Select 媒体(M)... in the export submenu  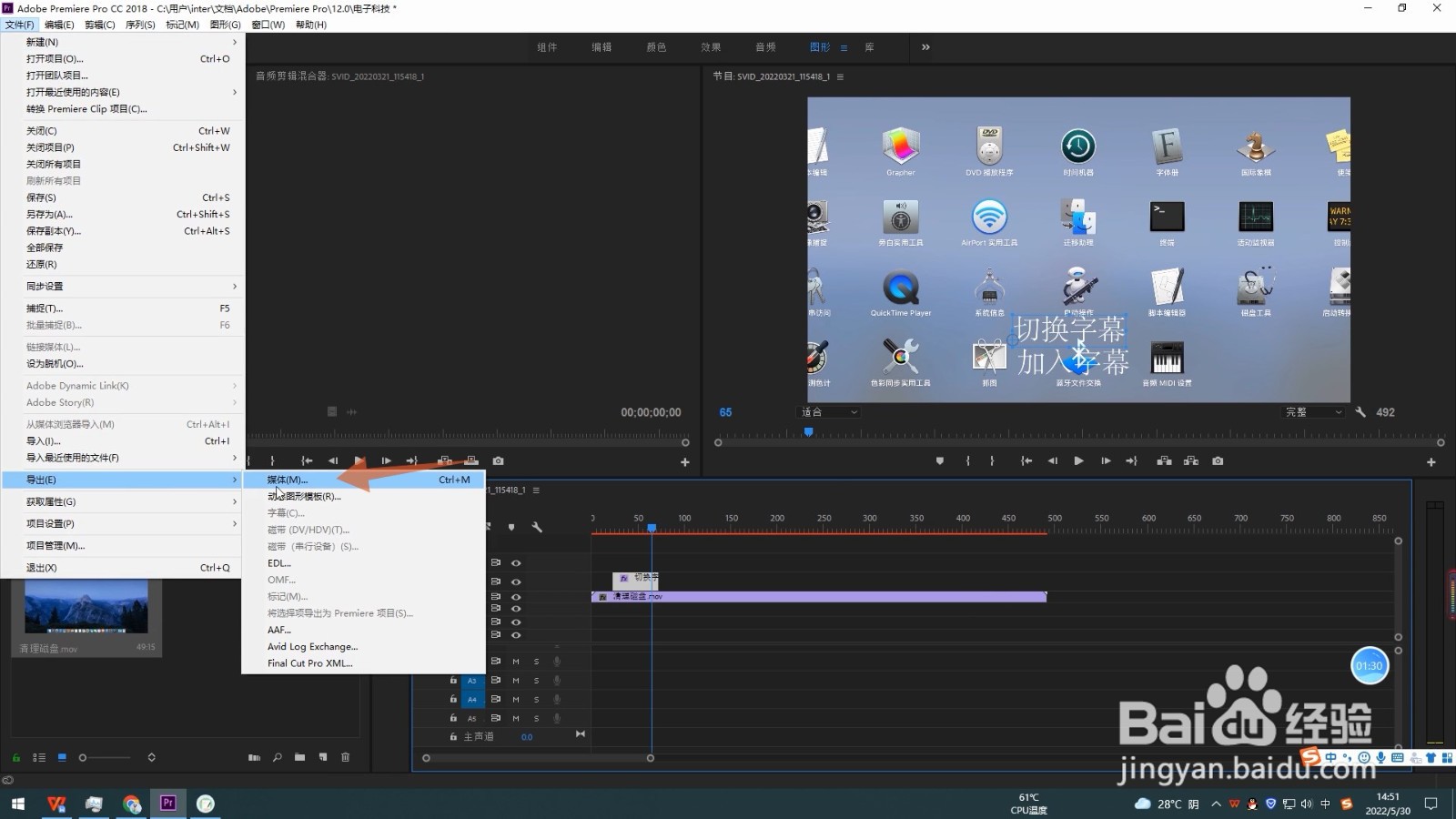[x=288, y=480]
